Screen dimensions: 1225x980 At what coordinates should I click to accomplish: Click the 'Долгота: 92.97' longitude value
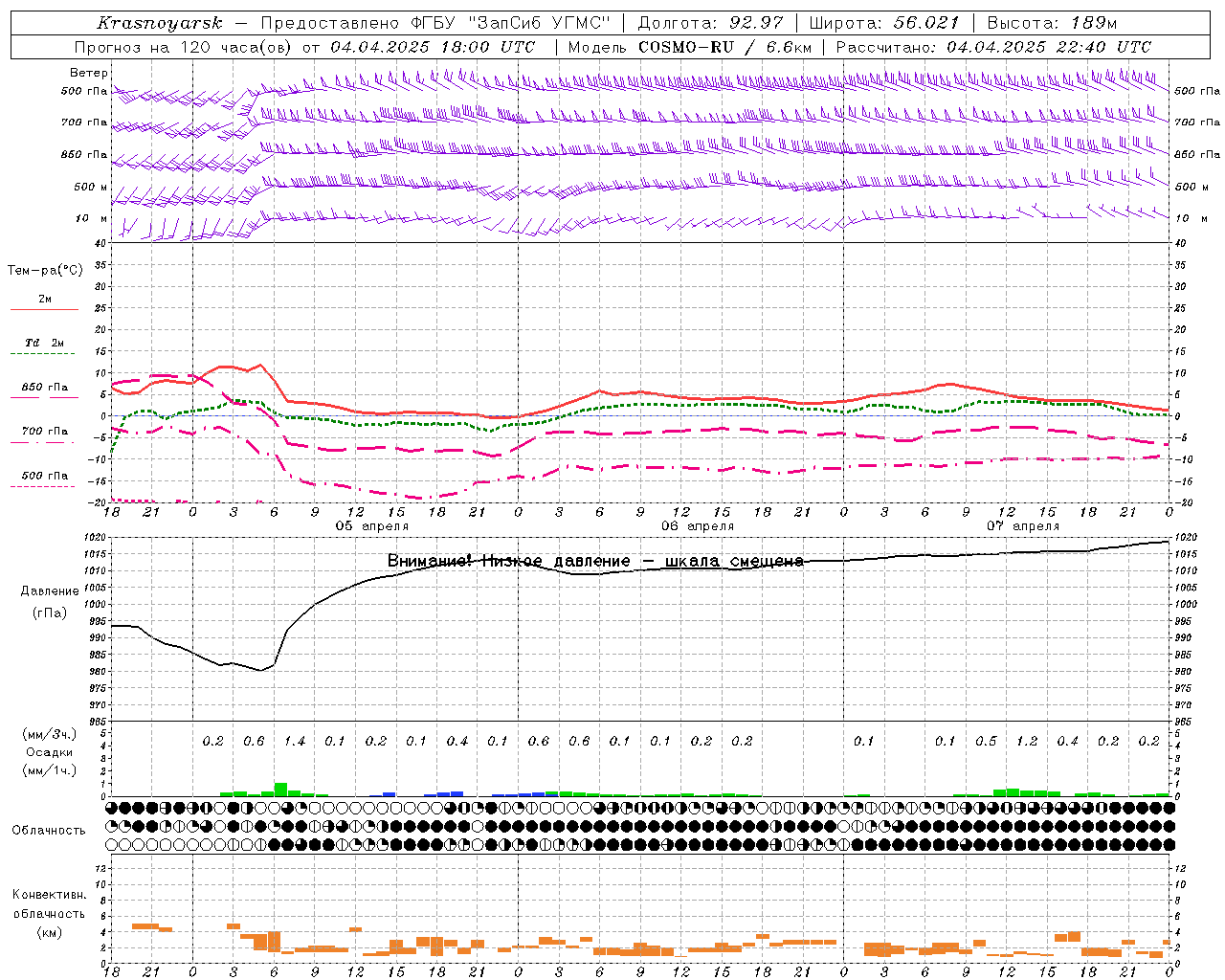tap(709, 23)
